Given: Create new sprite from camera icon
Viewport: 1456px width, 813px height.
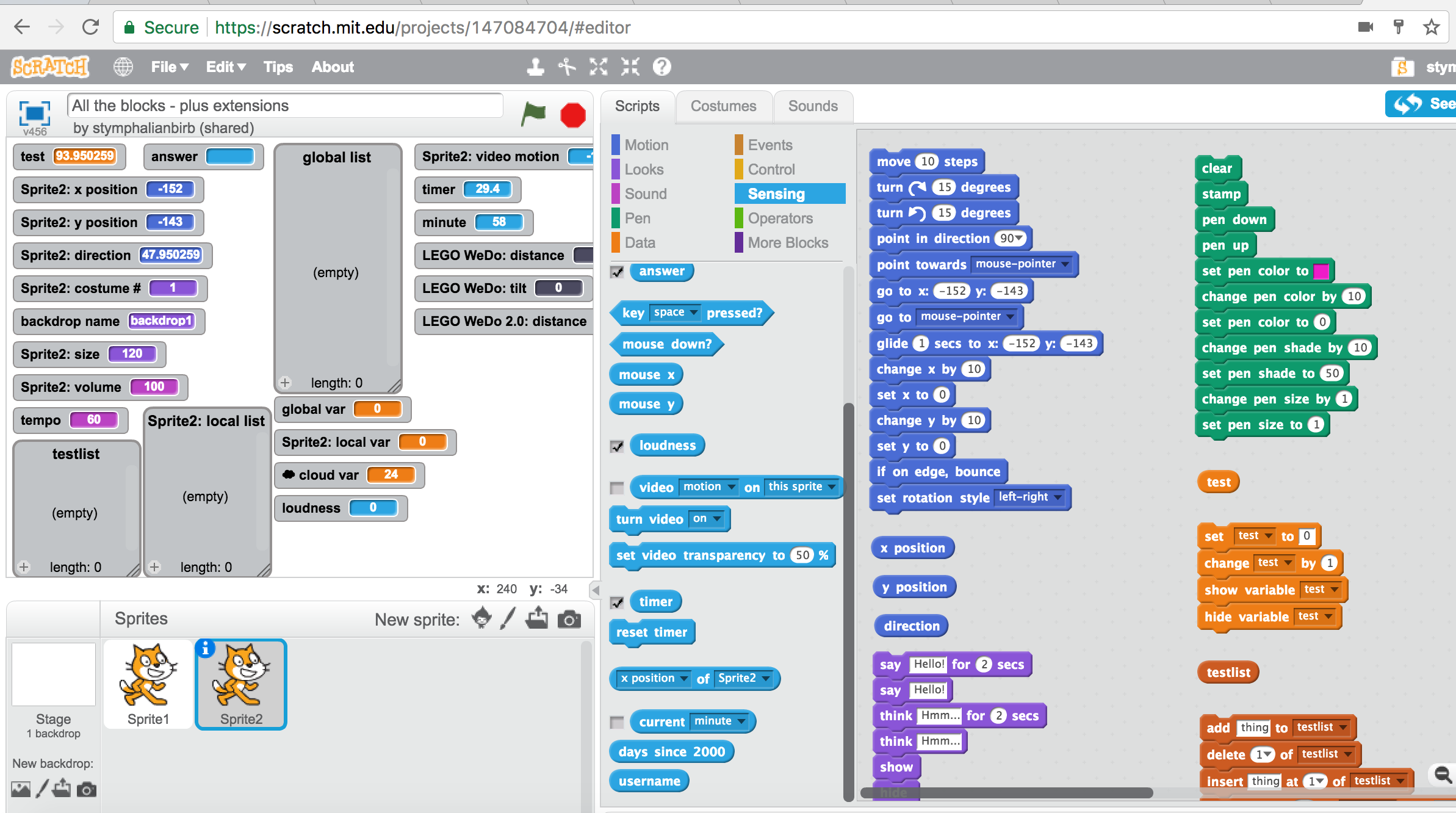Looking at the screenshot, I should coord(569,620).
